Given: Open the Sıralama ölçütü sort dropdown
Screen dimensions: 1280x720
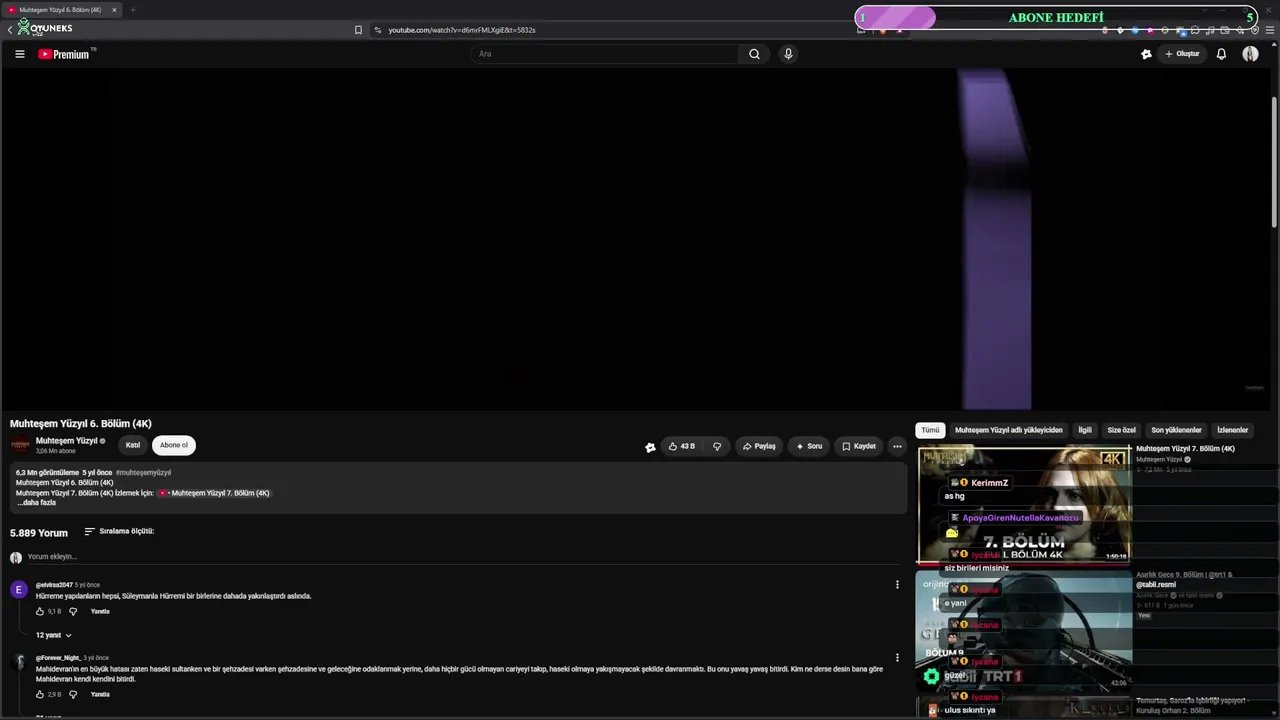Looking at the screenshot, I should [119, 532].
